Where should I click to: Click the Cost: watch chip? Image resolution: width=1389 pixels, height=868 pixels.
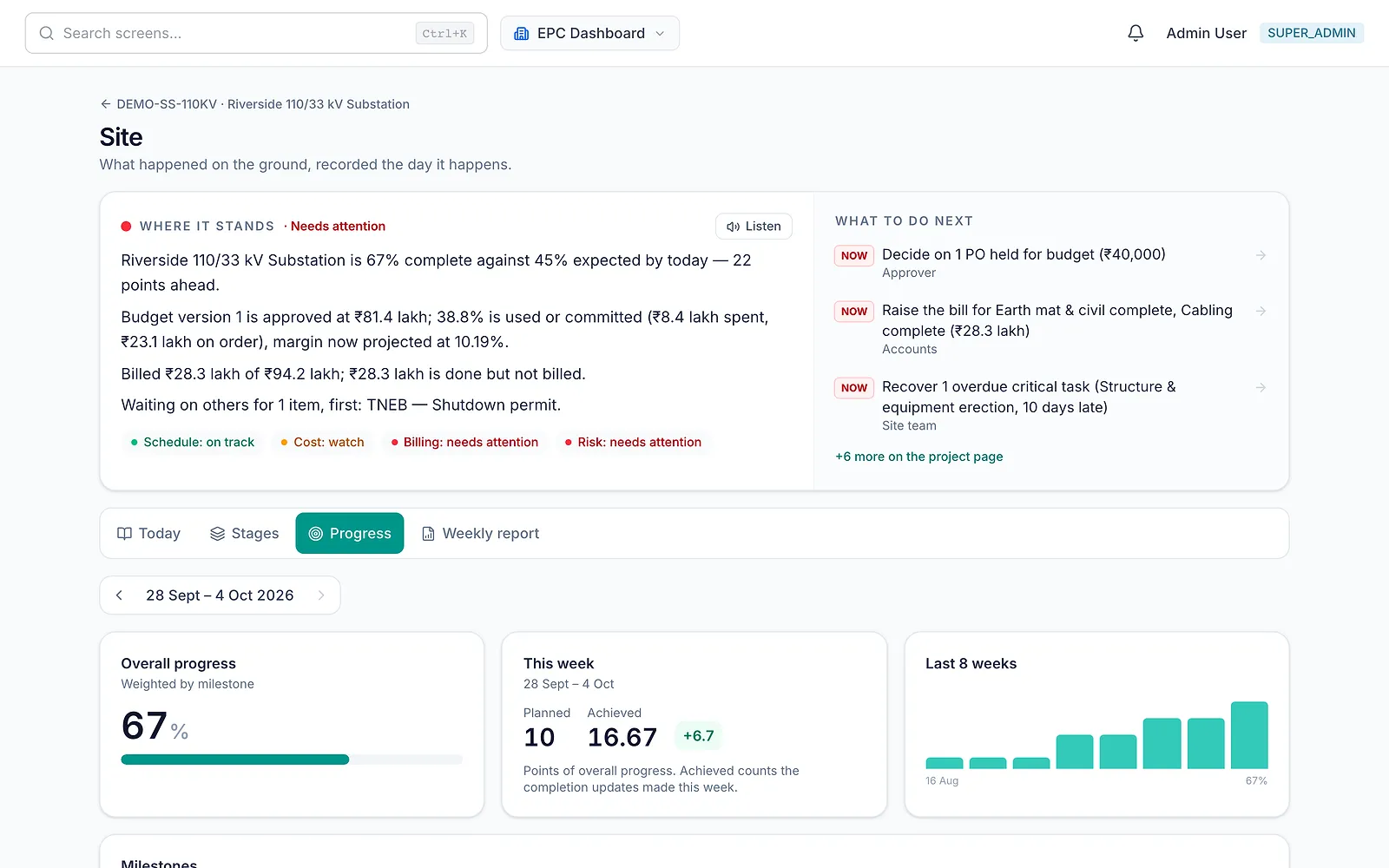pos(322,442)
